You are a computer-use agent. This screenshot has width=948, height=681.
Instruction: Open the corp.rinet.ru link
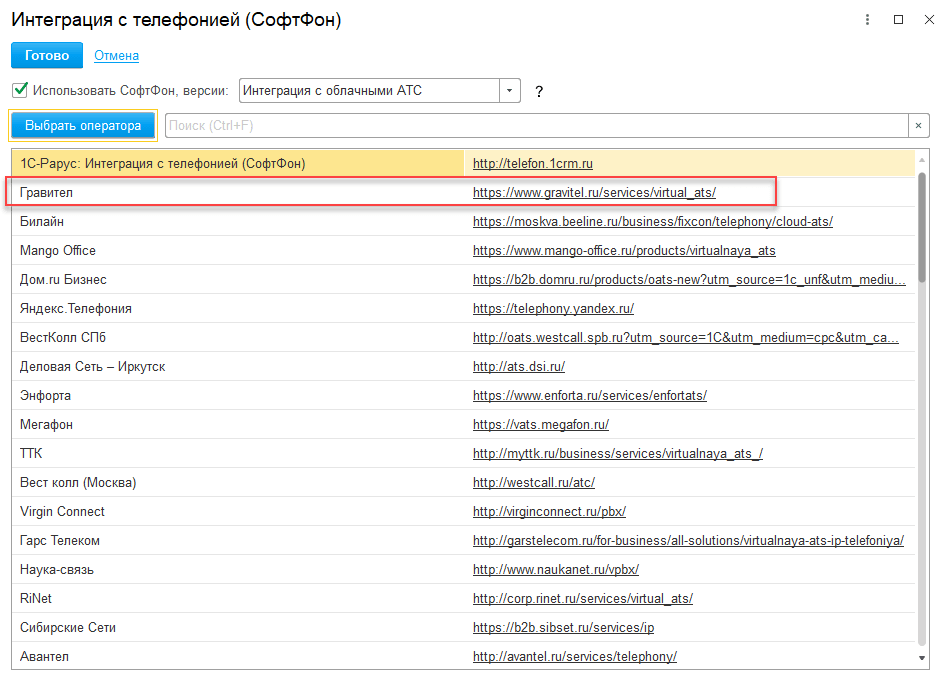coord(583,599)
